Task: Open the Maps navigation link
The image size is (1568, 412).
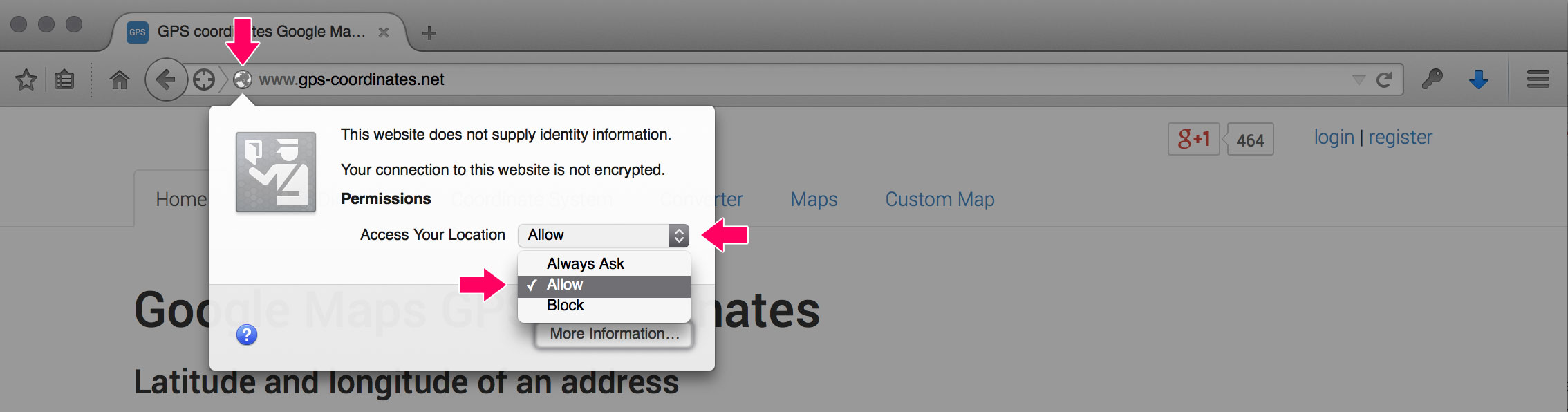Action: click(814, 199)
